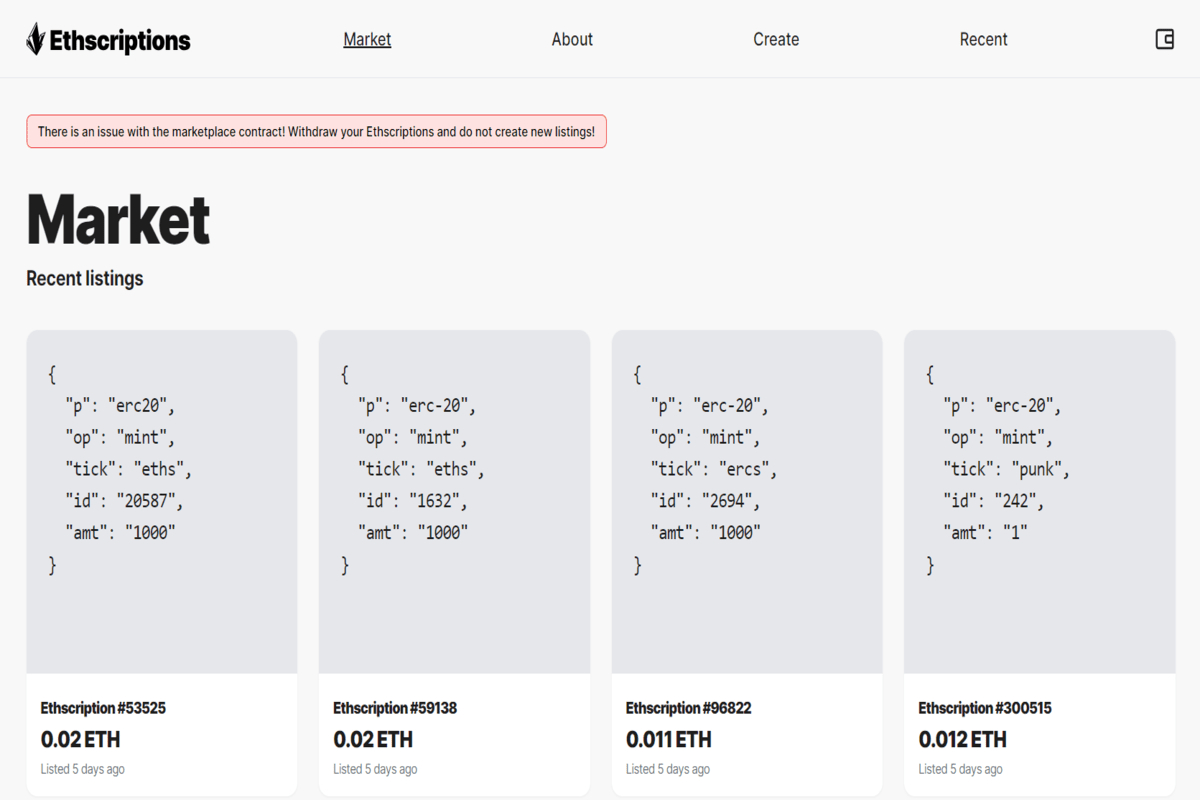This screenshot has width=1200, height=800.
Task: Open the JSON preview with id 20587
Action: tap(162, 502)
